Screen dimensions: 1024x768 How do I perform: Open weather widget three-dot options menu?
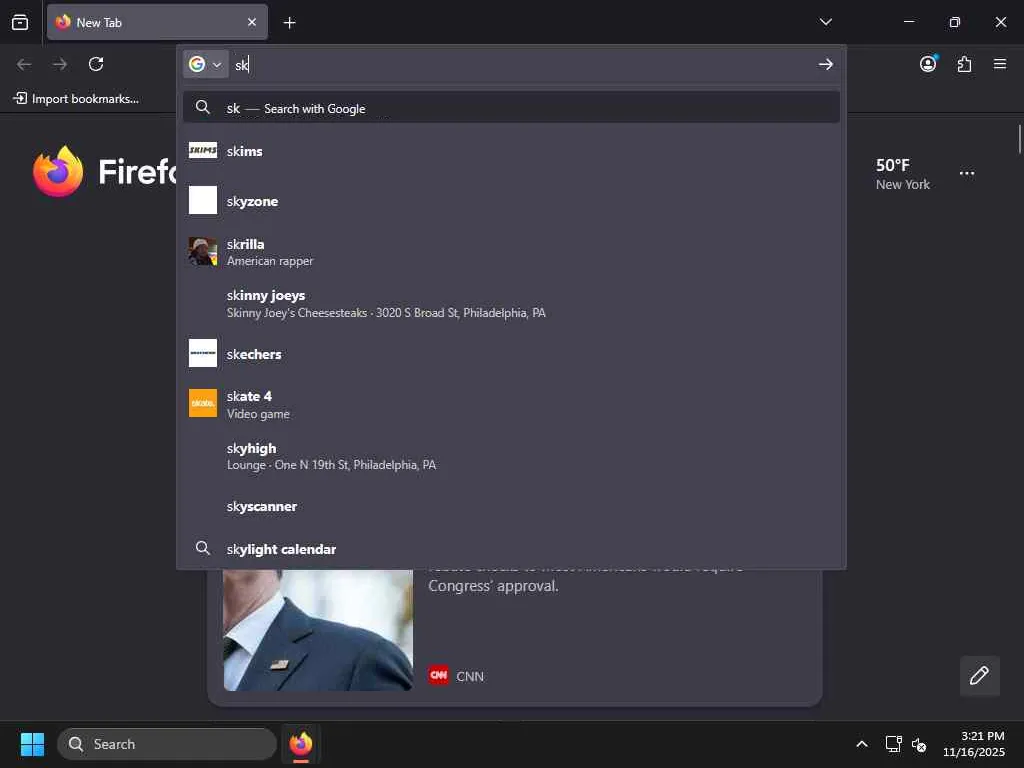point(967,173)
